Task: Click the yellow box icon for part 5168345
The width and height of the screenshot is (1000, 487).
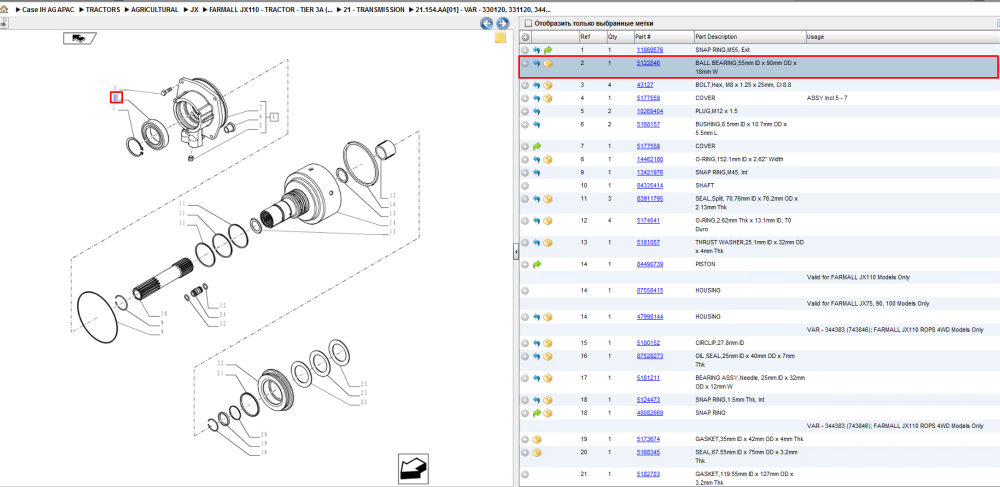Action: (537, 453)
